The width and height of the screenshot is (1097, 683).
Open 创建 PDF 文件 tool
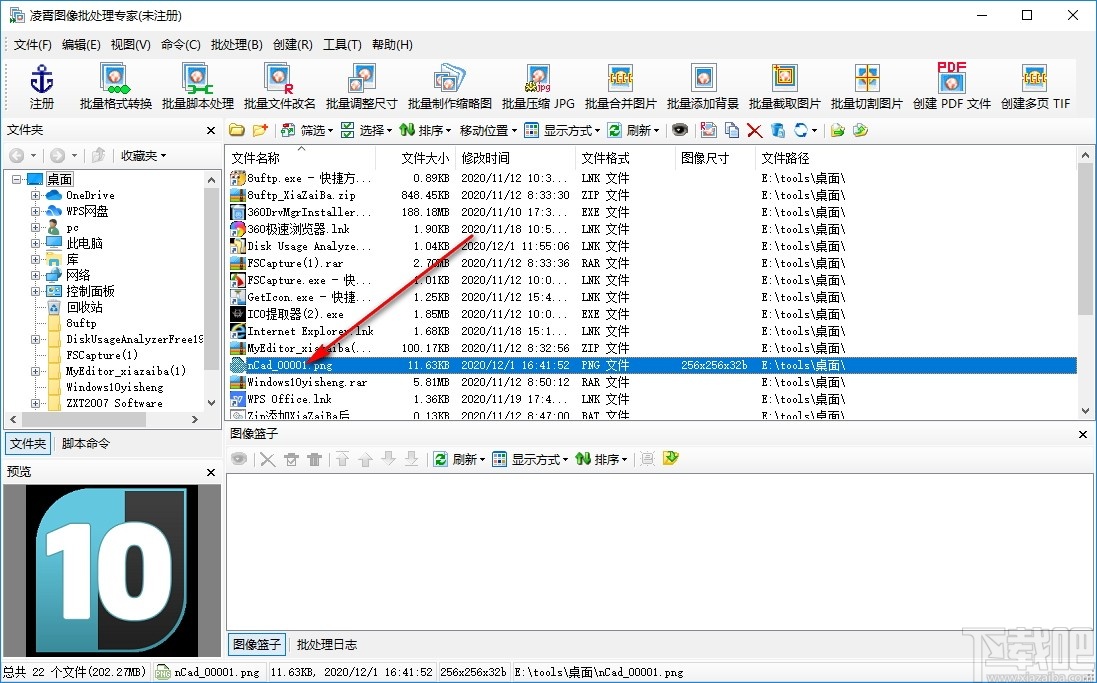[951, 87]
